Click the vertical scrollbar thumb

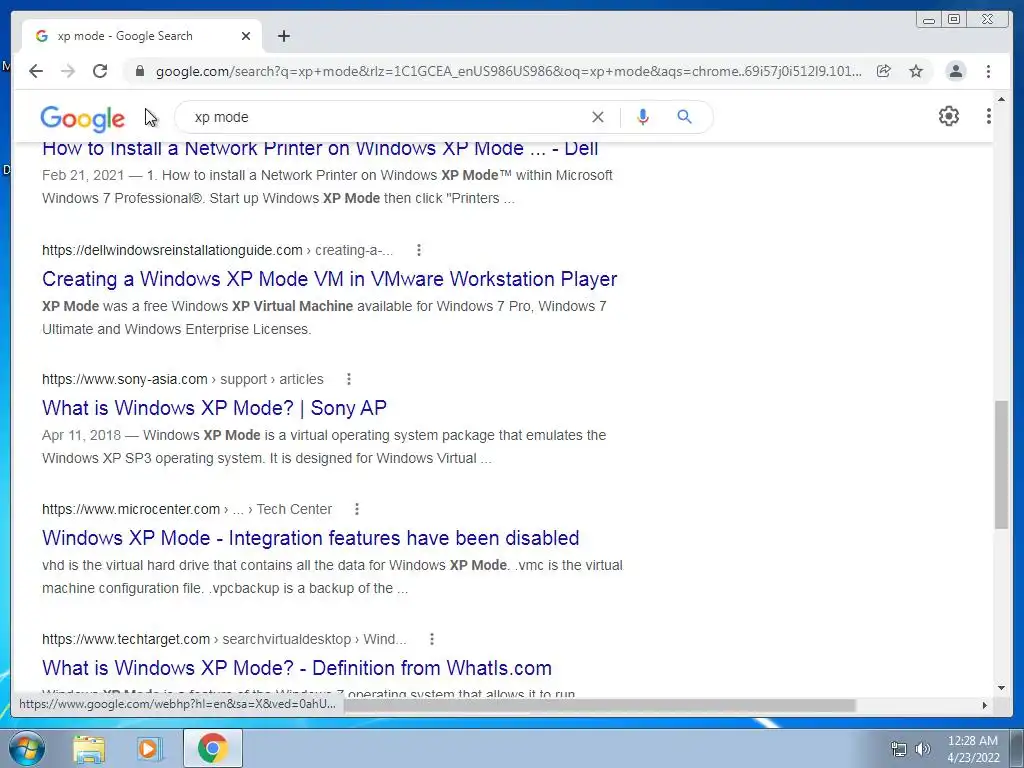tap(1001, 465)
